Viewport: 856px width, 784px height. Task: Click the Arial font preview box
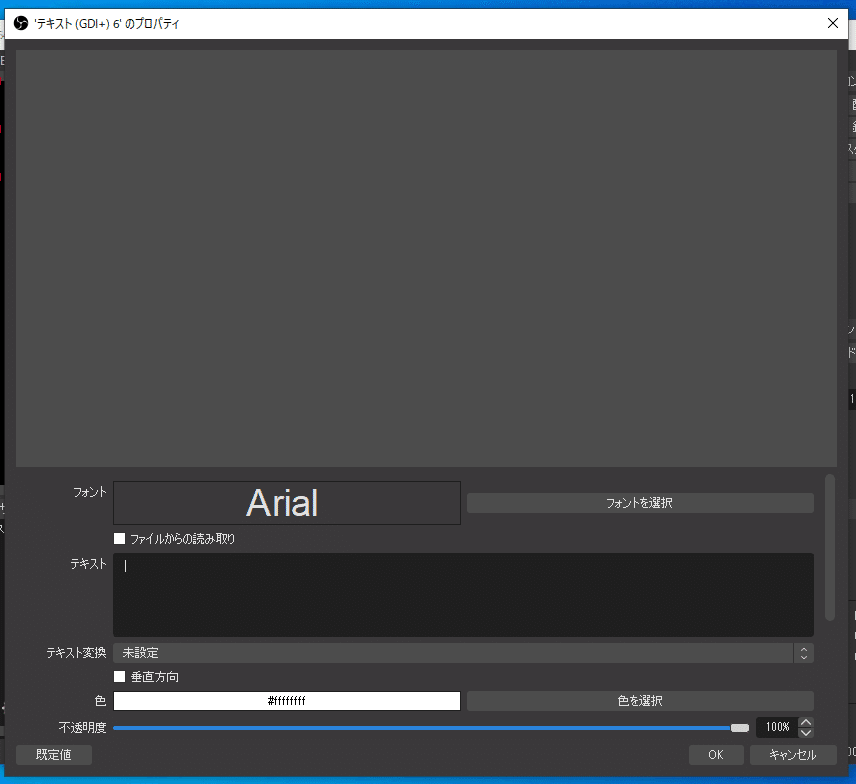[x=287, y=503]
